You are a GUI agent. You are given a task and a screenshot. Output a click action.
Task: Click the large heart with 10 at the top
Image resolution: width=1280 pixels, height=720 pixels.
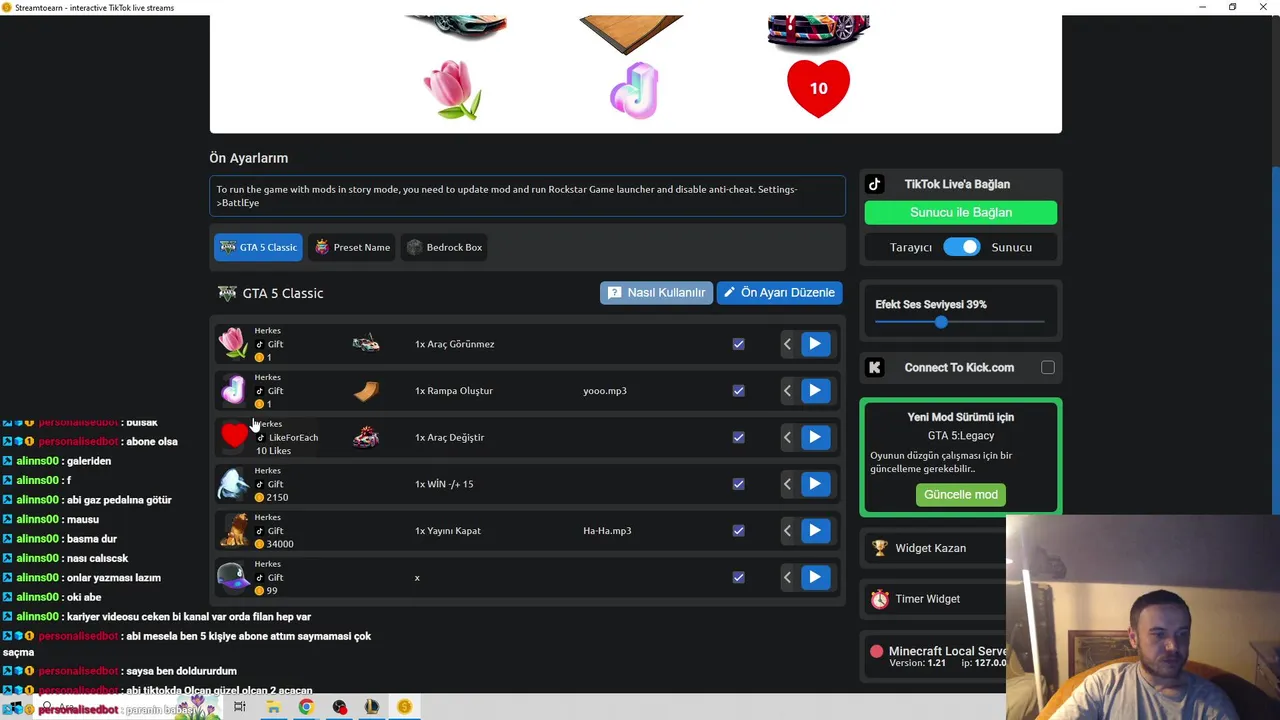pos(818,89)
